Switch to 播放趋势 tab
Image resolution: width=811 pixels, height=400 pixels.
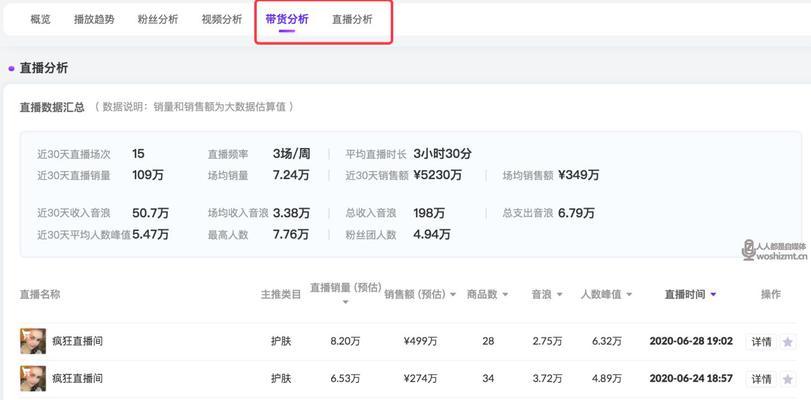pyautogui.click(x=94, y=19)
